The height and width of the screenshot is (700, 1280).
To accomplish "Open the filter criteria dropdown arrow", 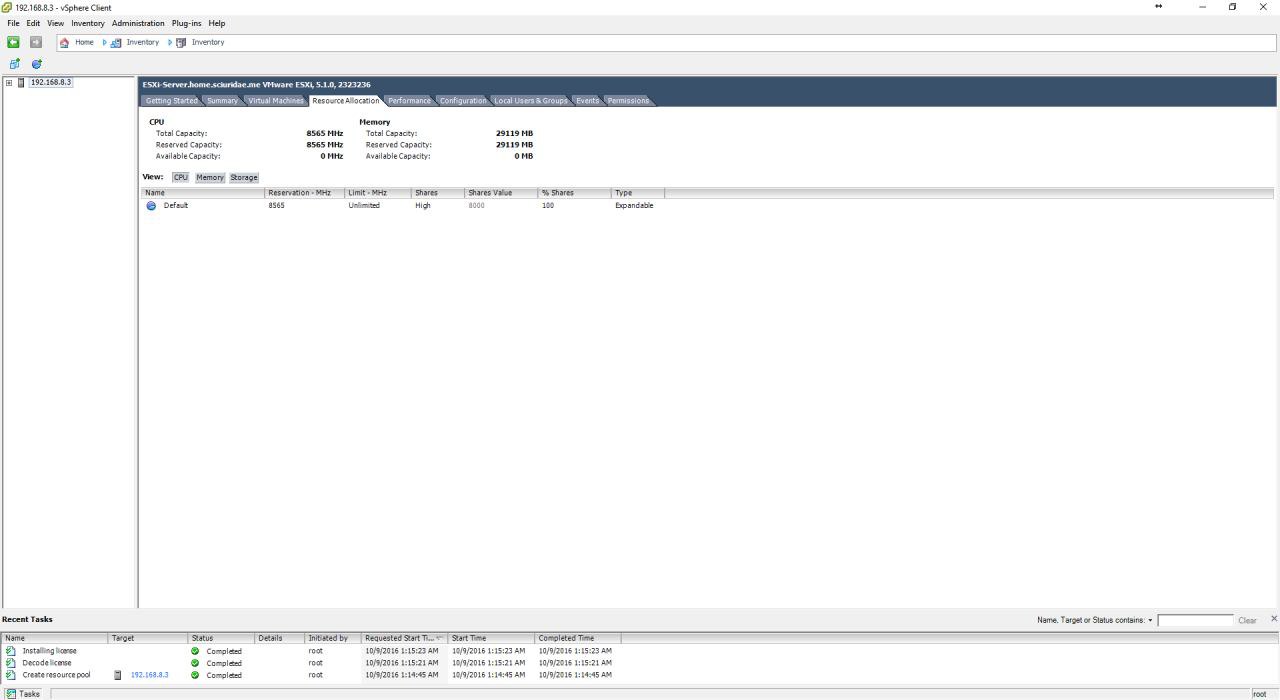I will (1151, 620).
